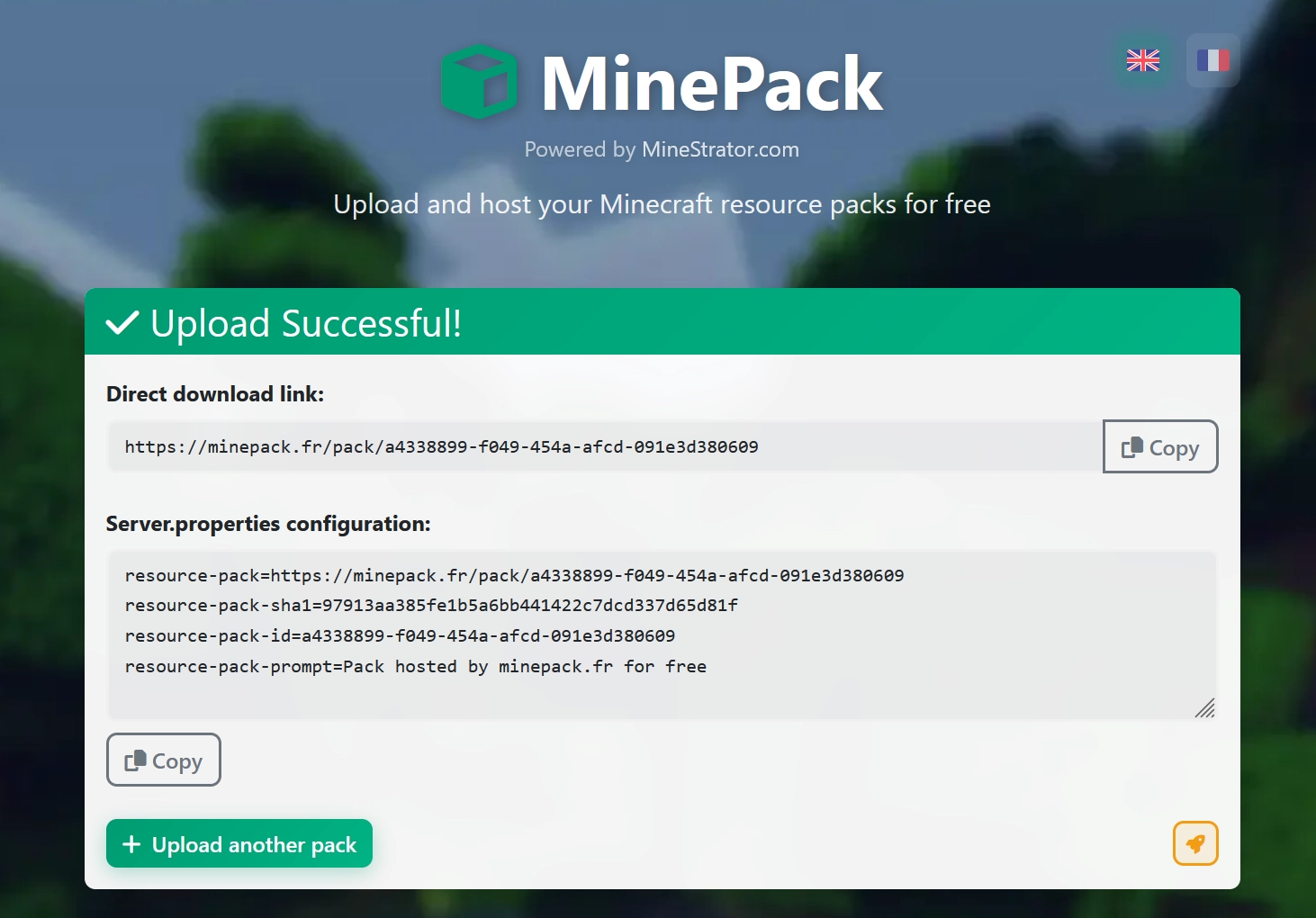This screenshot has width=1316, height=918.
Task: Click the green MinePack cube logo
Action: 479,82
